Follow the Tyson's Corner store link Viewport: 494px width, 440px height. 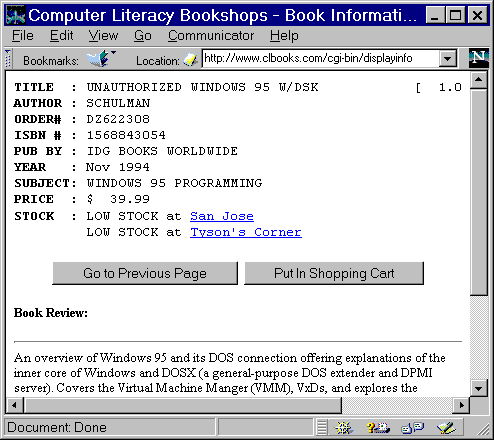[x=246, y=232]
